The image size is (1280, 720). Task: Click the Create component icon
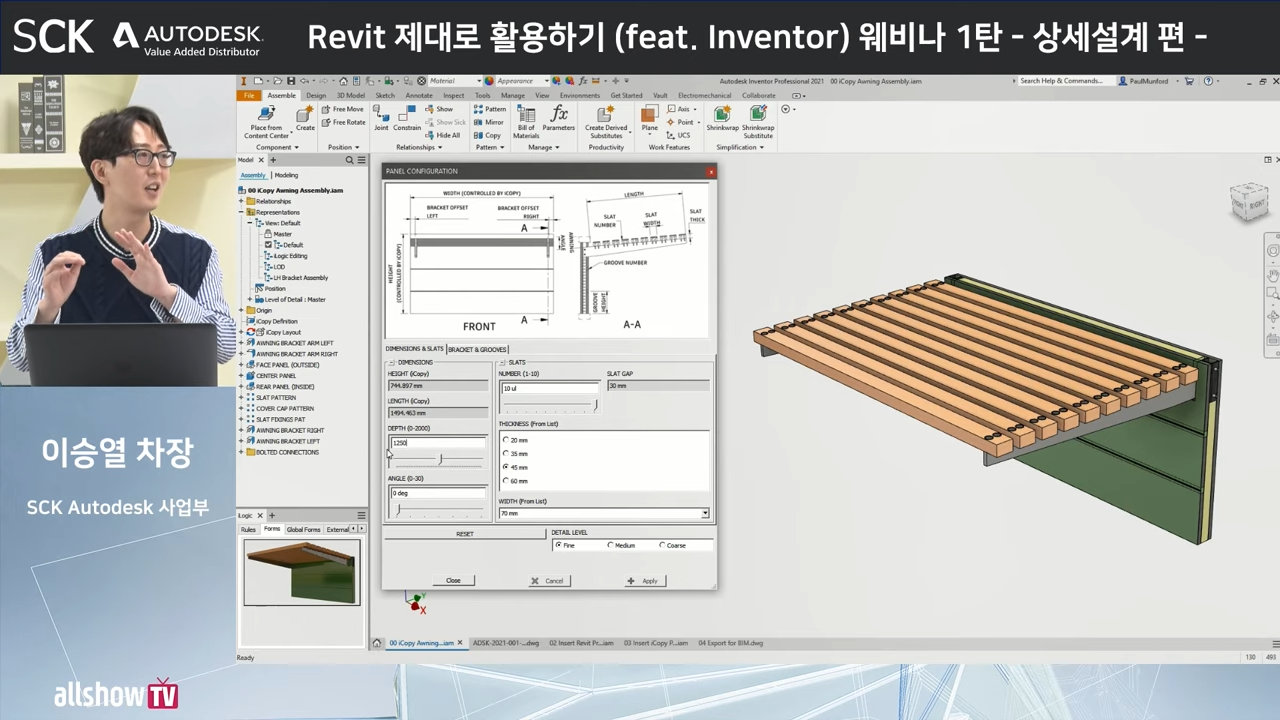click(x=305, y=115)
